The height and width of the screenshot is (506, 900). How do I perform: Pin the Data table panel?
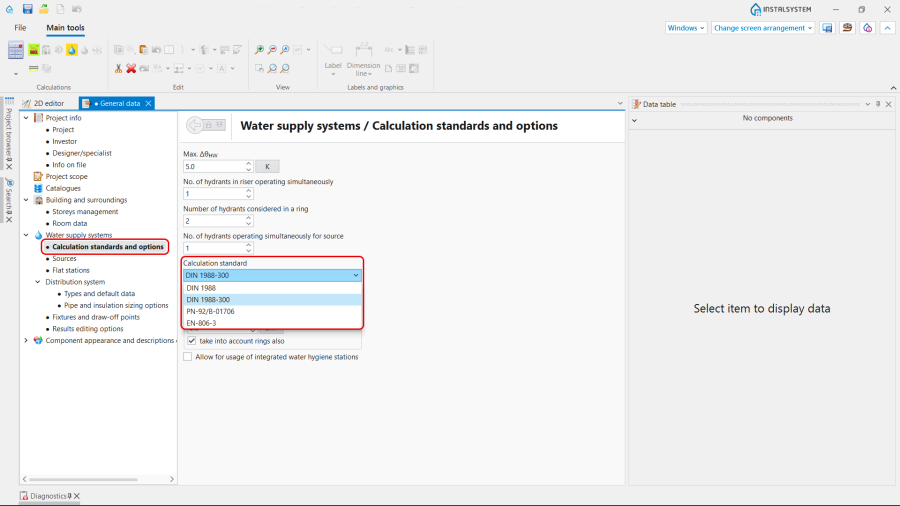pyautogui.click(x=878, y=104)
